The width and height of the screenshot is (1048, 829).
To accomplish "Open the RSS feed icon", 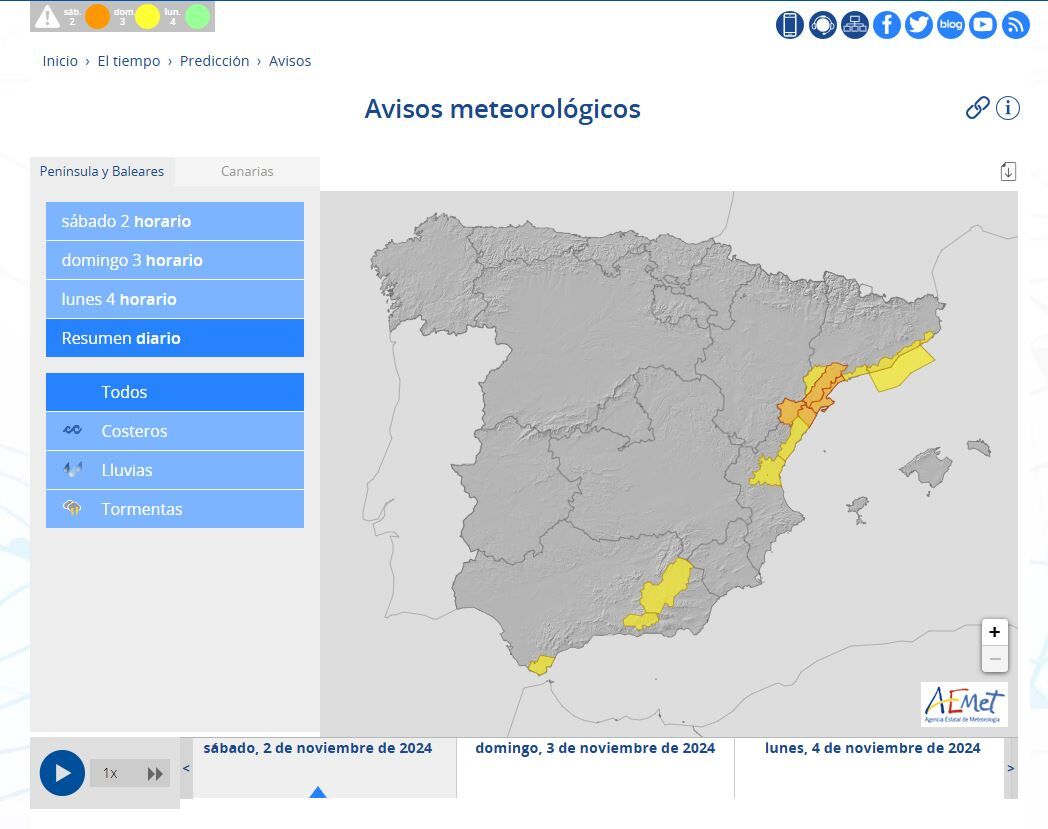I will coord(1016,25).
